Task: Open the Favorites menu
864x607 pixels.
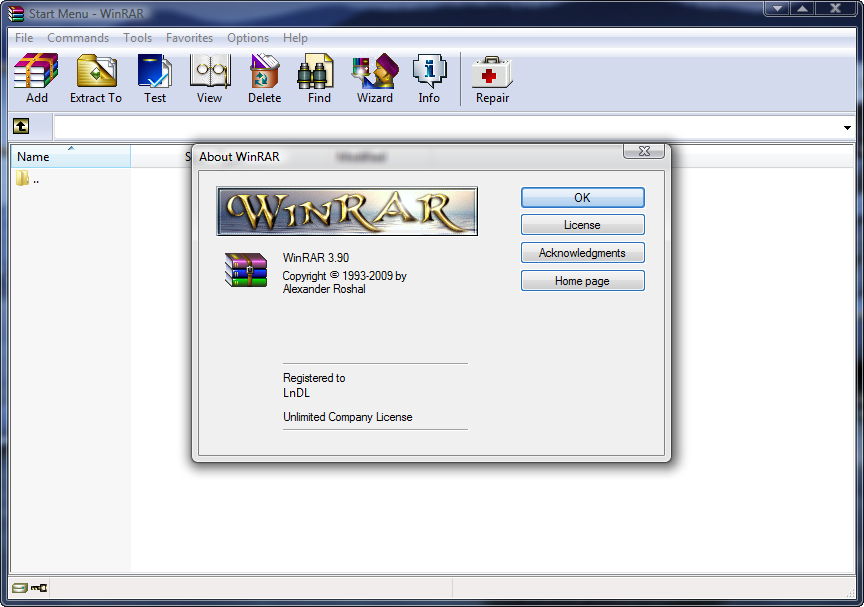Action: [x=190, y=37]
